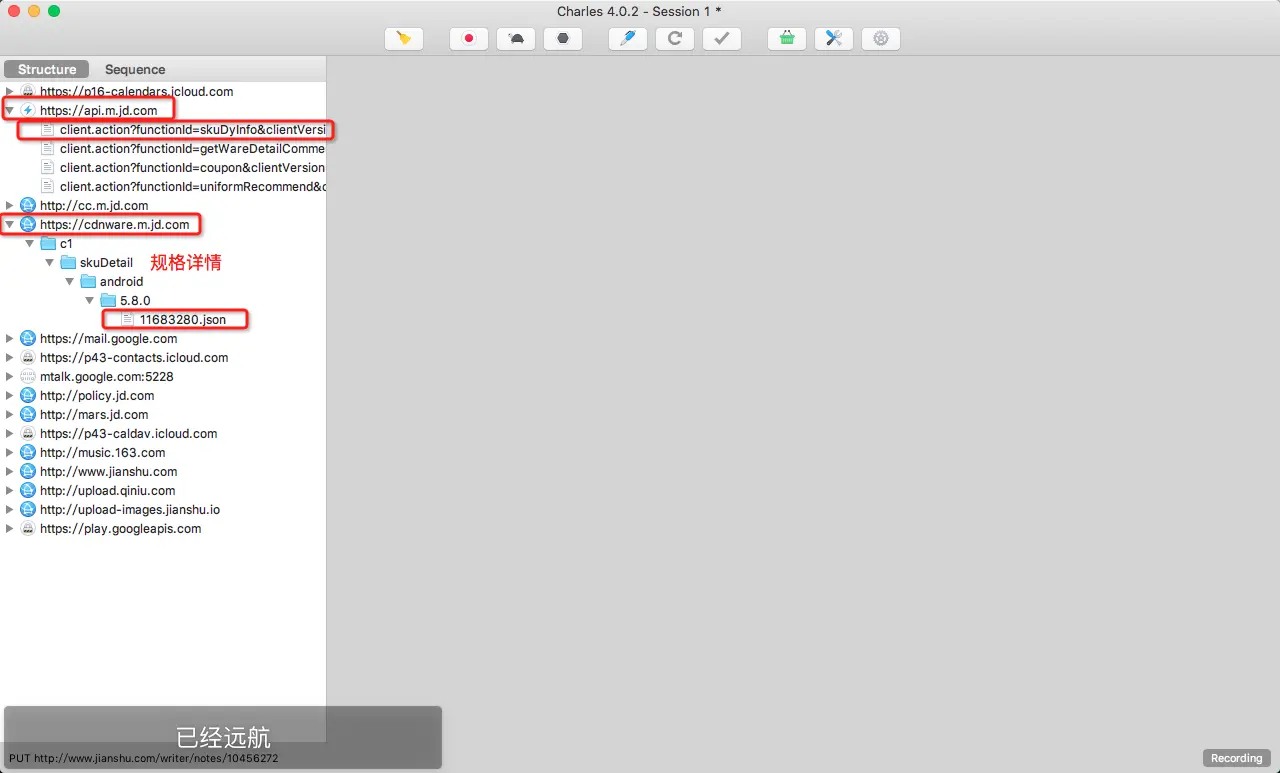Viewport: 1280px width, 773px height.
Task: Click the lock icon beside p16-calendars.icloud.com
Action: [28, 91]
